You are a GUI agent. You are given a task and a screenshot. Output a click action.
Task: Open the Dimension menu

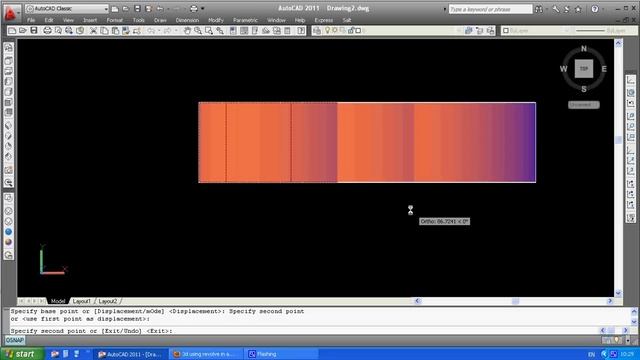point(187,20)
